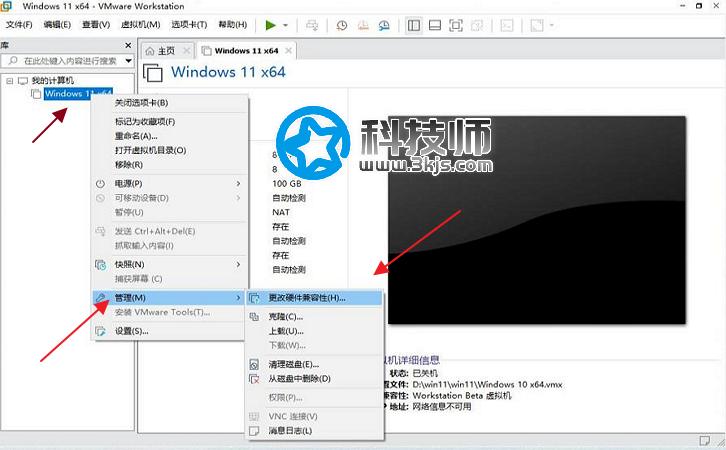The width and height of the screenshot is (726, 450).
Task: Click the Workstation Beta 虚拟机 compatibility text
Action: [462, 395]
